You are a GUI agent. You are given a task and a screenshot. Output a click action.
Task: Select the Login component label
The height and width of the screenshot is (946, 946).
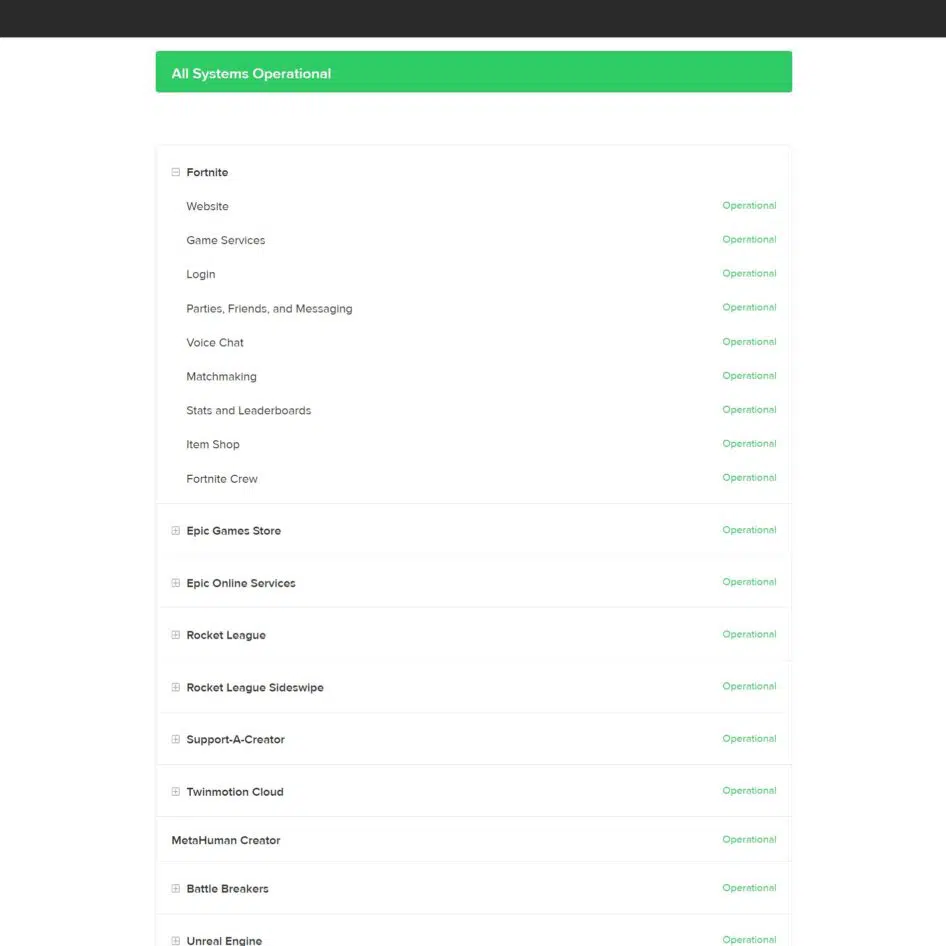coord(201,275)
